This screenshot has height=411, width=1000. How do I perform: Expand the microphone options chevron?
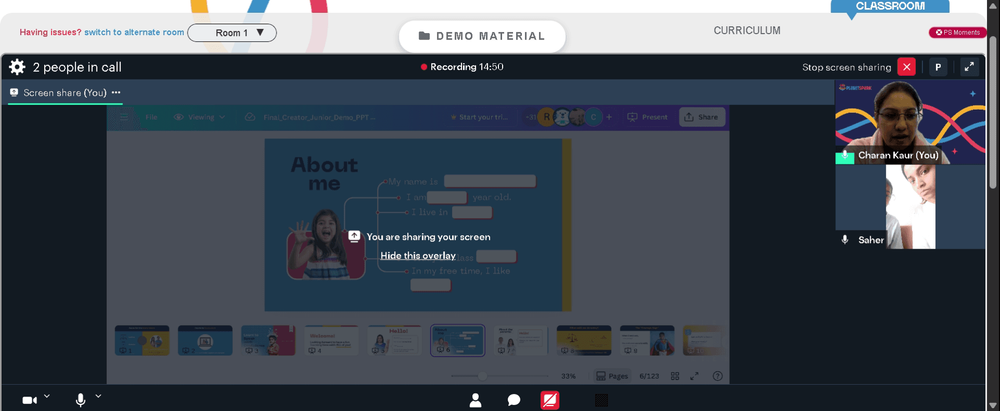point(98,397)
